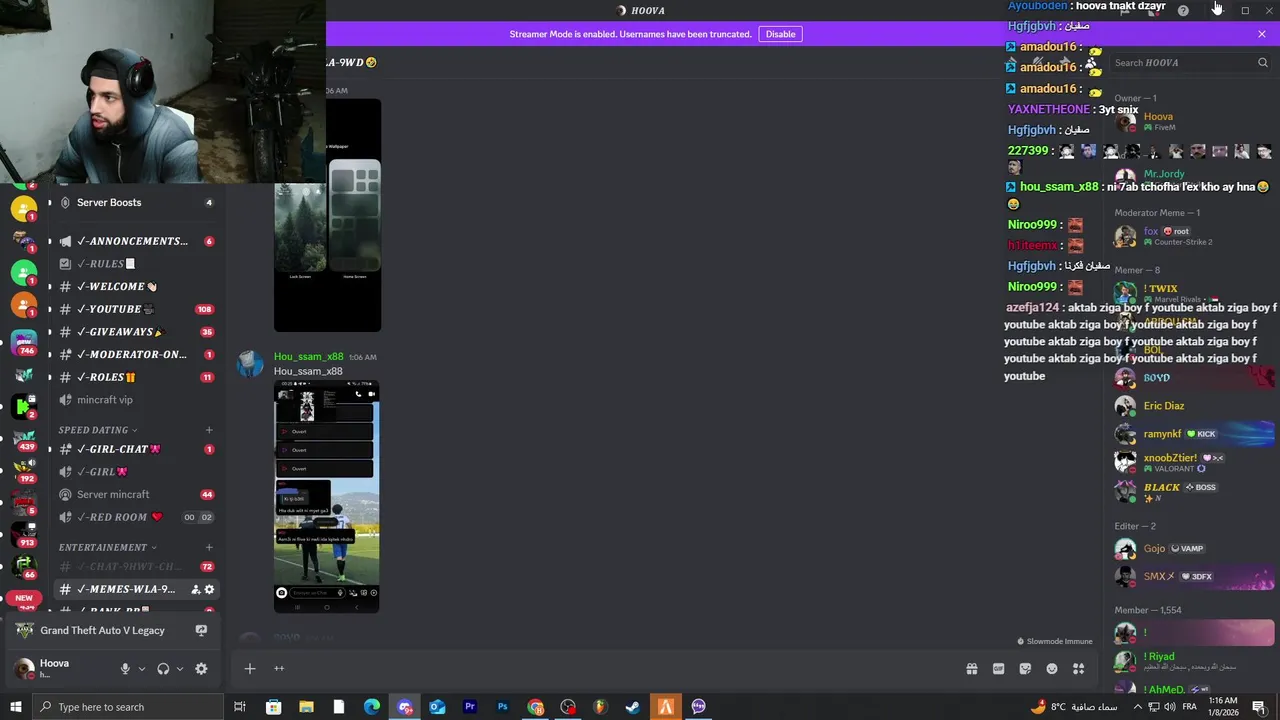Join the mincraft vip voice channel
This screenshot has width=1280, height=720.
[x=134, y=400]
